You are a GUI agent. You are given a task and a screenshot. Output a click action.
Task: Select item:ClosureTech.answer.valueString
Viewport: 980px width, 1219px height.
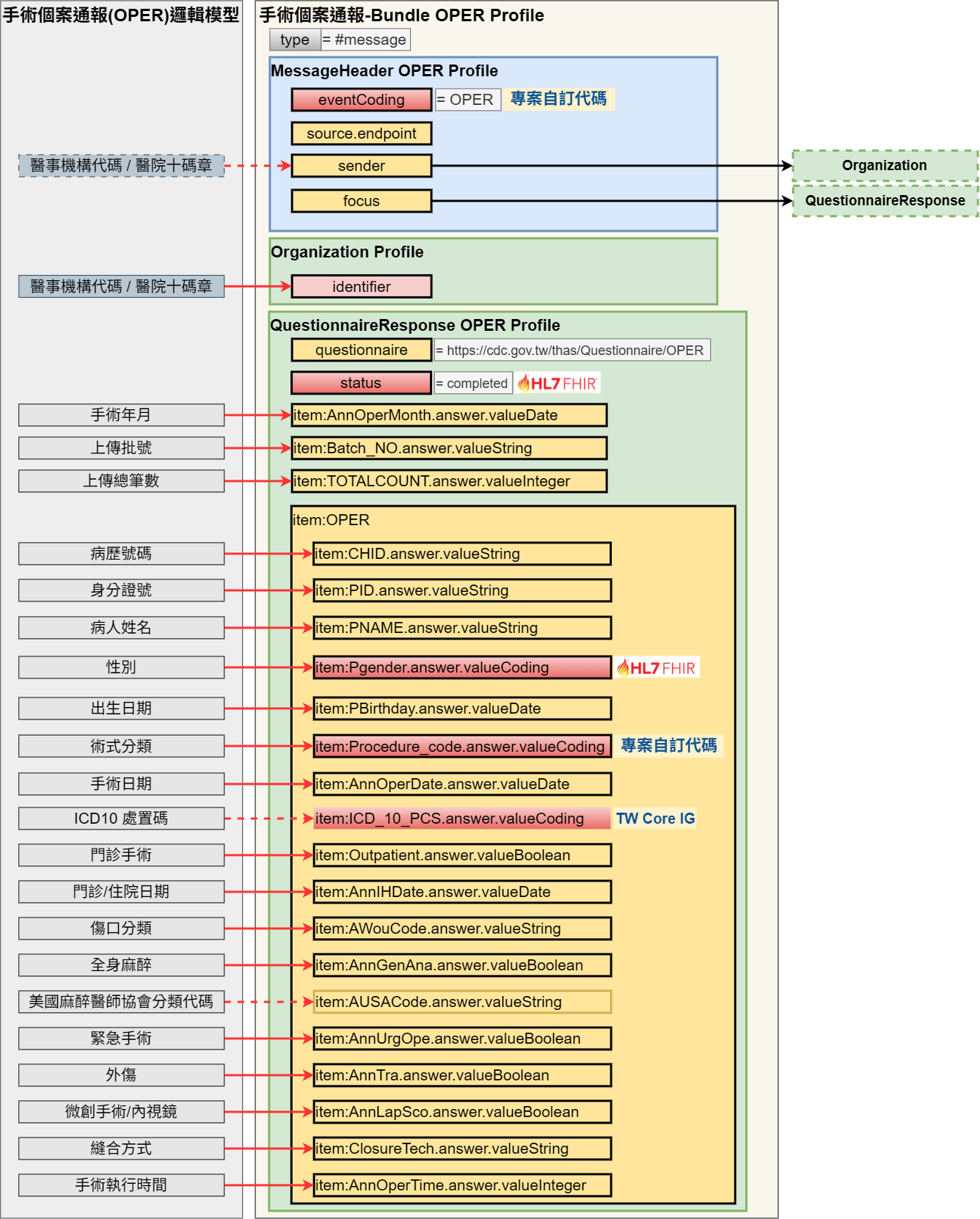click(x=462, y=1149)
